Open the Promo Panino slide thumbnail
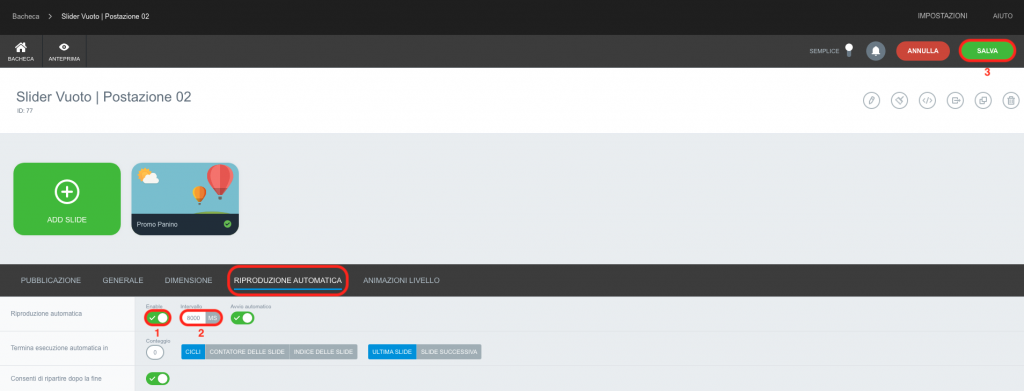 pyautogui.click(x=185, y=198)
